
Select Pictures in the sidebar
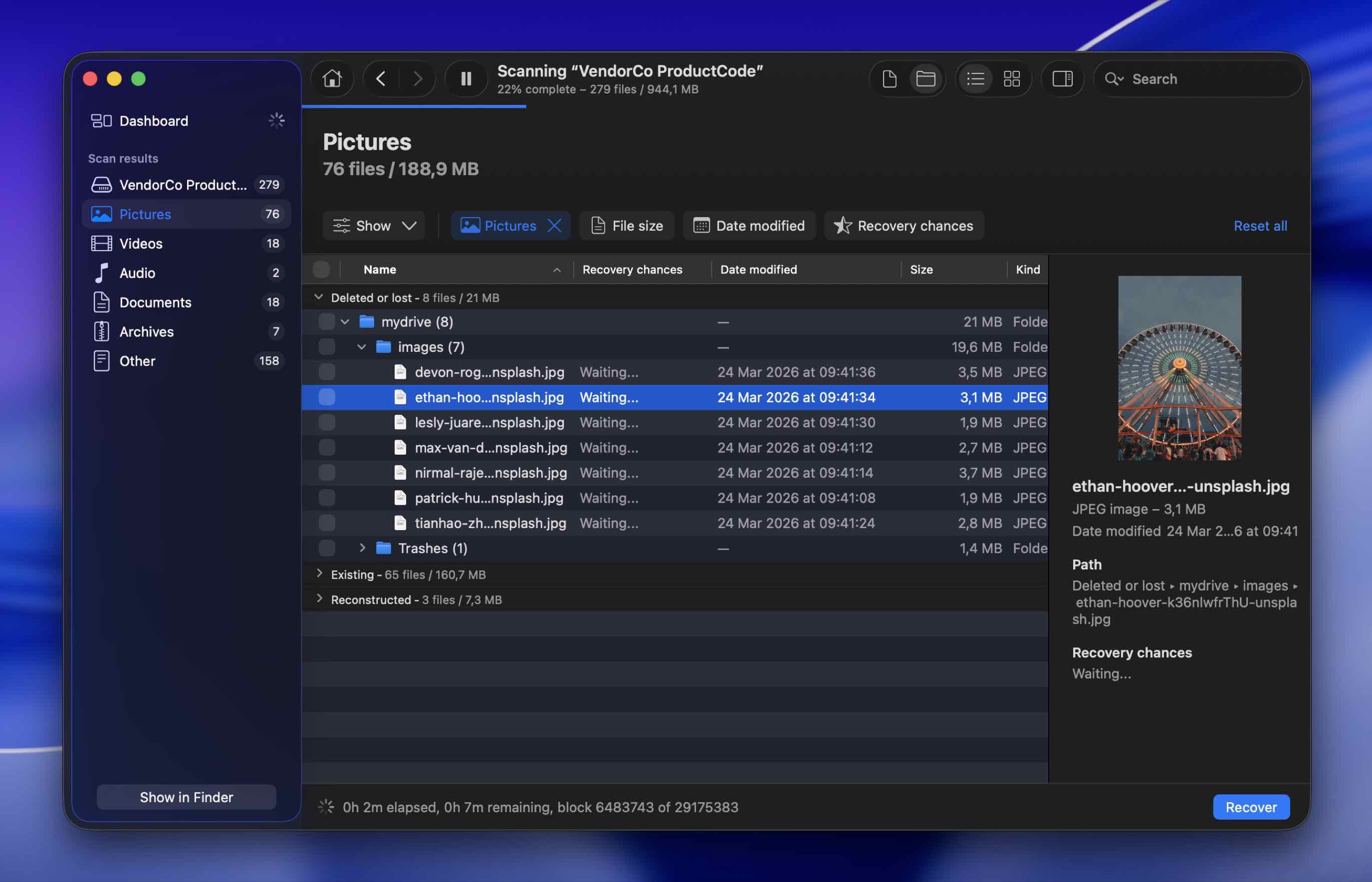tap(187, 214)
